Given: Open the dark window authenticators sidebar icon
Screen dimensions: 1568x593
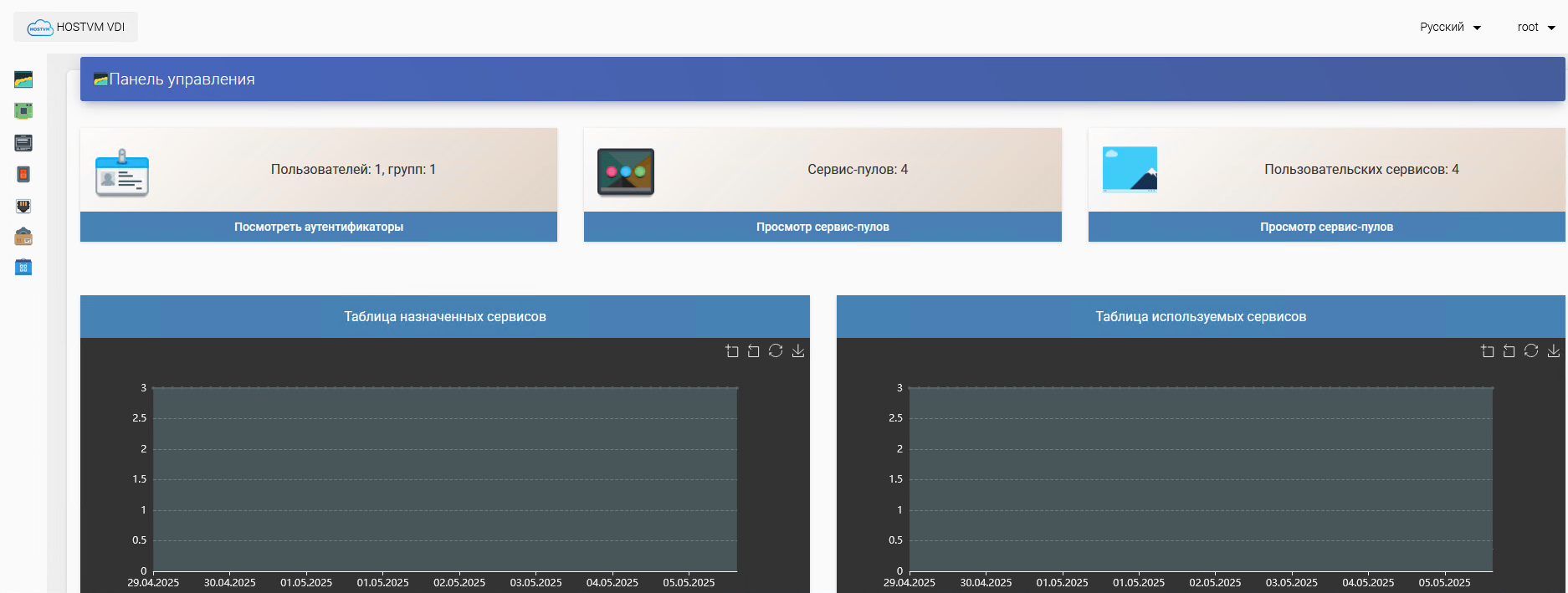Looking at the screenshot, I should [x=23, y=143].
